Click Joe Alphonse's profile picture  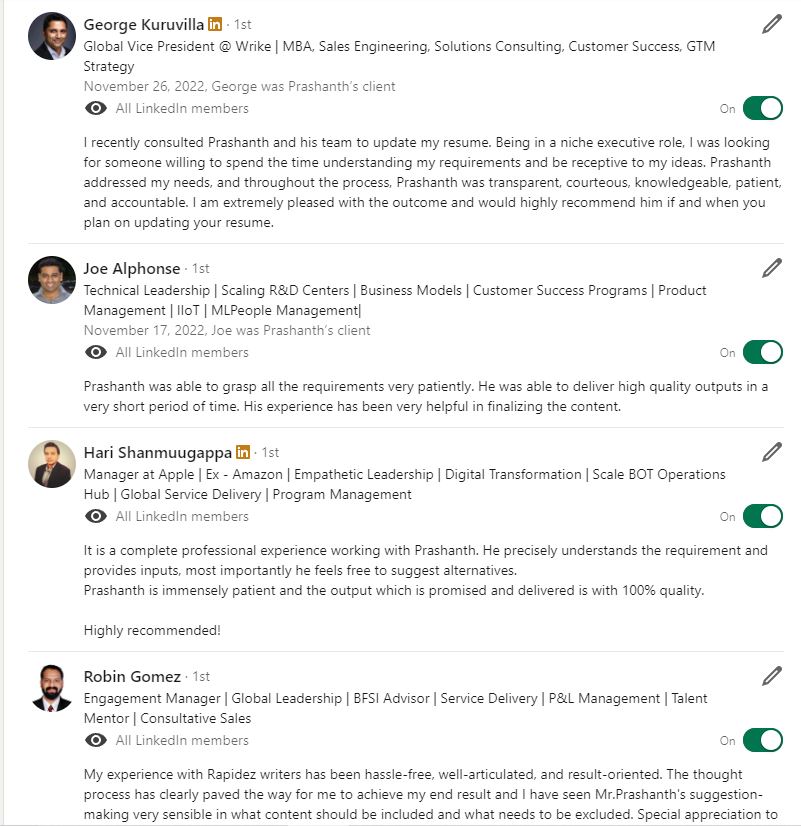(52, 280)
